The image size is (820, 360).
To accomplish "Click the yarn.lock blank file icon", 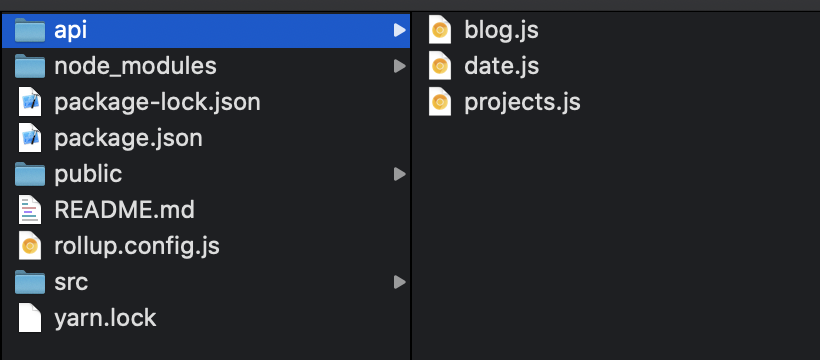I will pyautogui.click(x=30, y=318).
